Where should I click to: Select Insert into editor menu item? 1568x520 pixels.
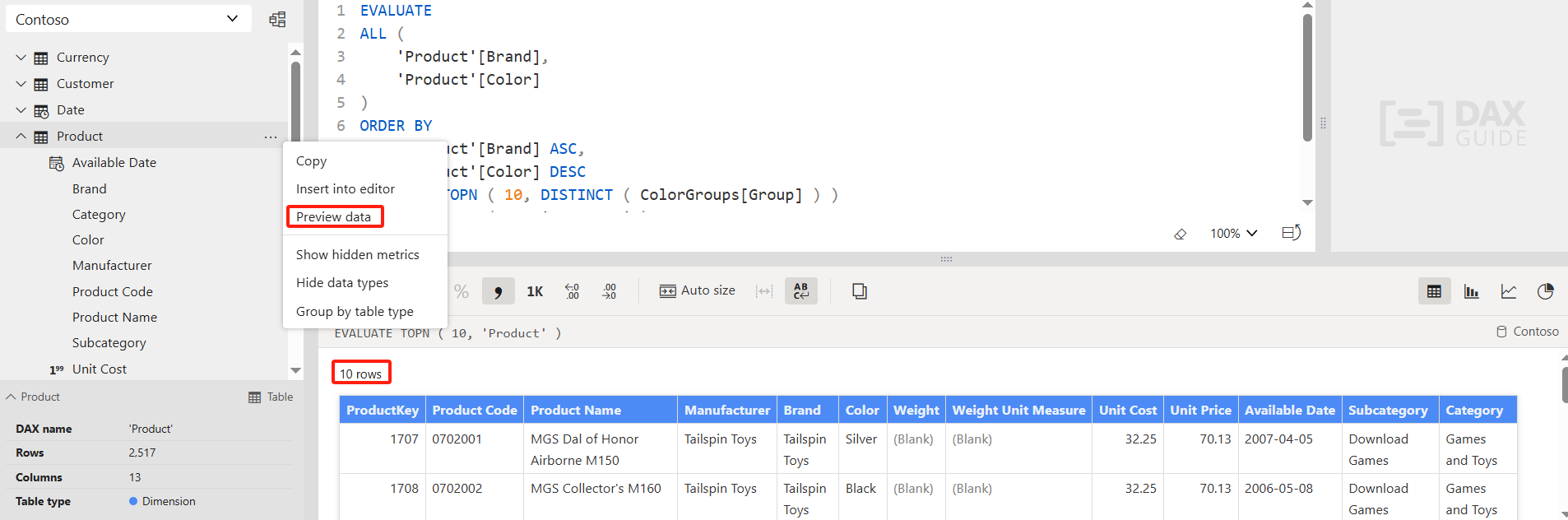pos(365,189)
